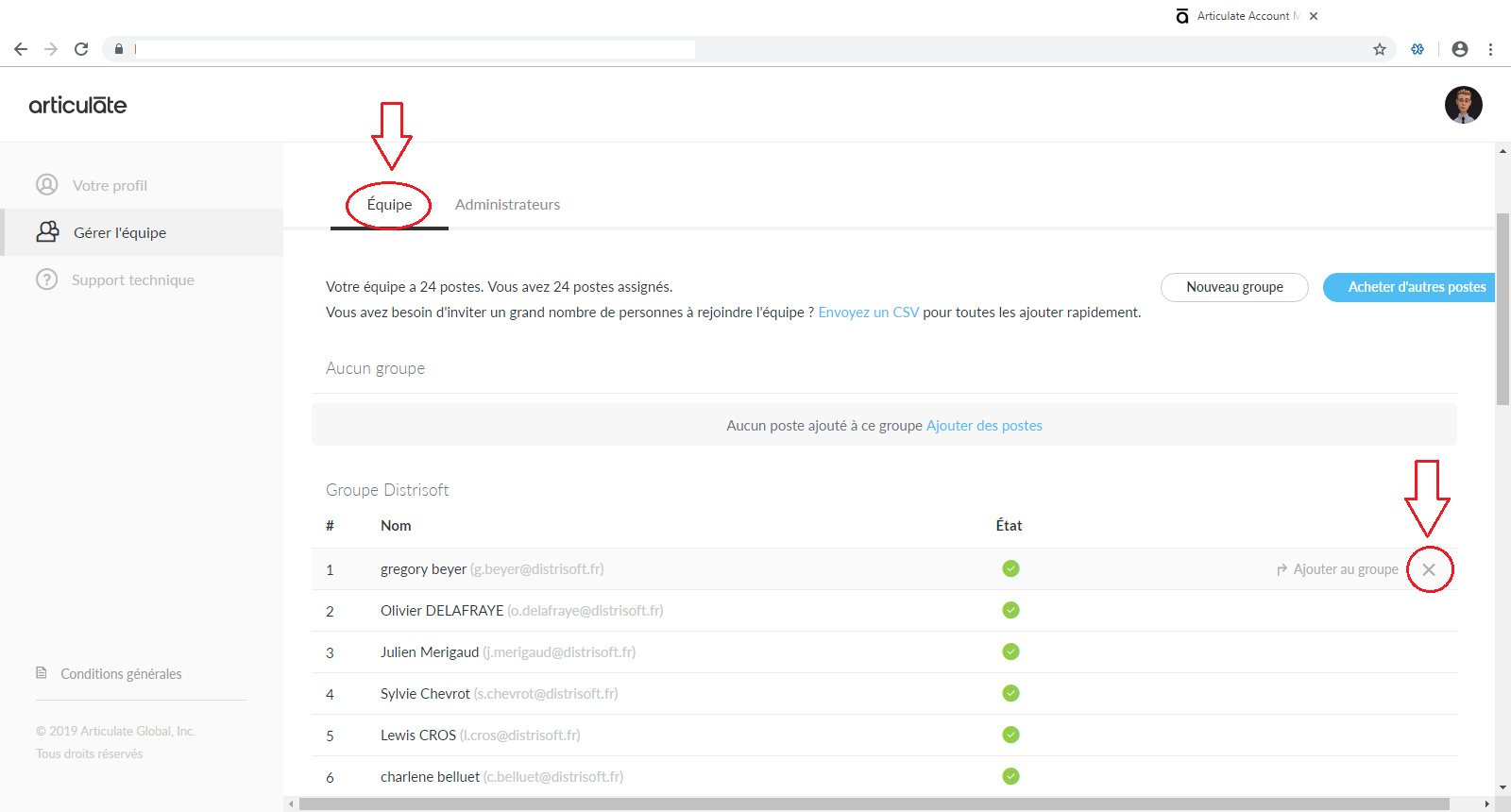Click Sylvie Chevrot's green status checkmark

pos(1010,693)
